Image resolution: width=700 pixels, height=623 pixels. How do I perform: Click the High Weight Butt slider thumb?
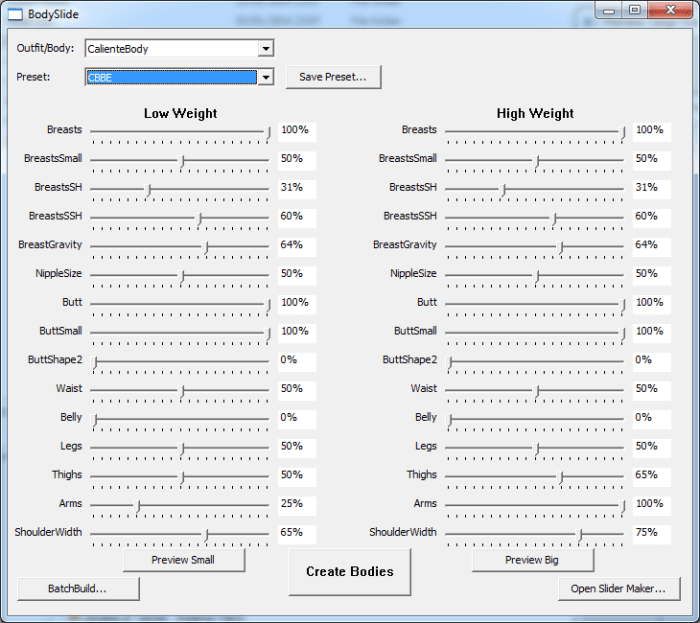[x=623, y=305]
